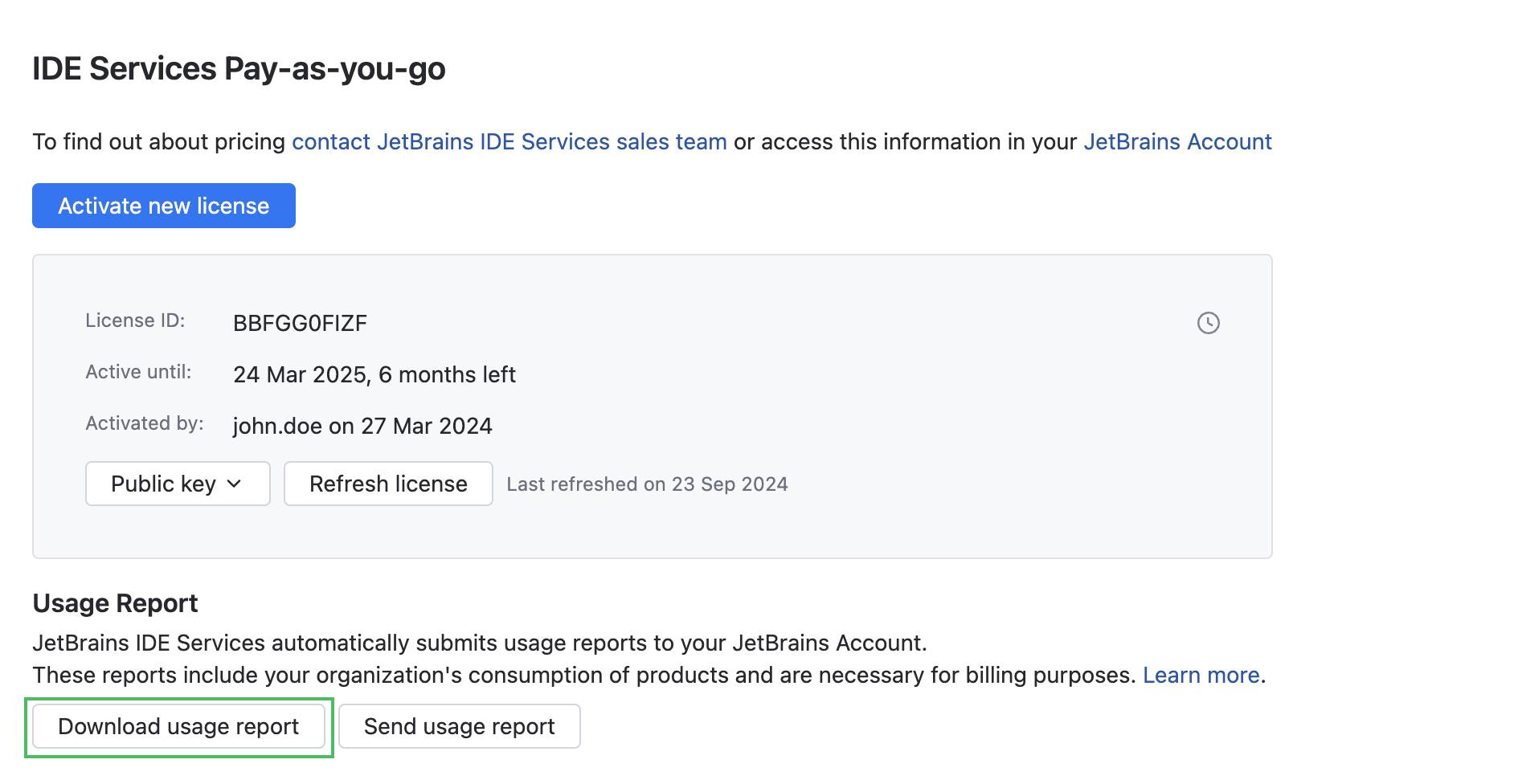The image size is (1514, 784).
Task: Send usage report to JetBrains Account
Action: pos(459,725)
